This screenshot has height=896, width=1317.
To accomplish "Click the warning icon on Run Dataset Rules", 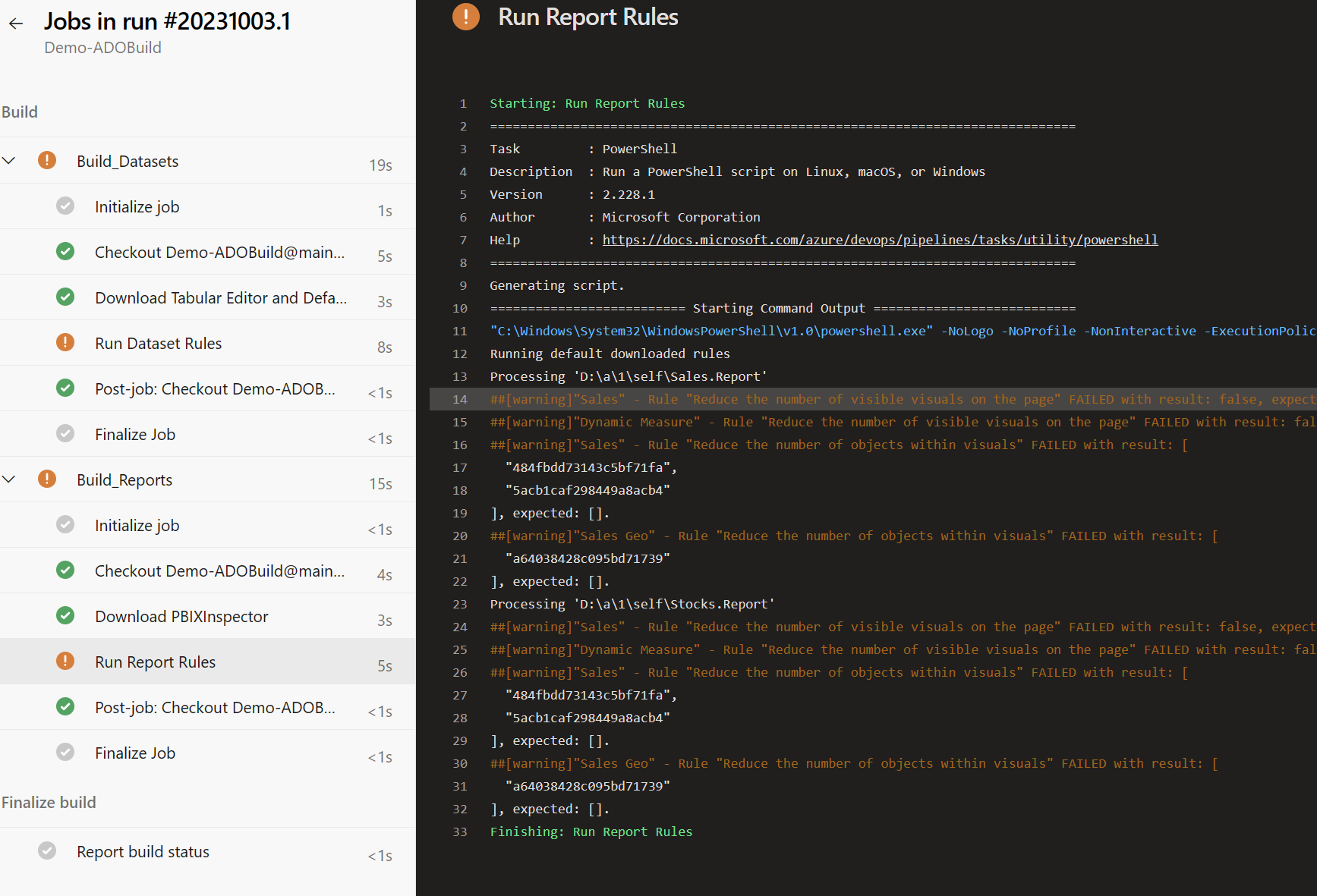I will [65, 342].
